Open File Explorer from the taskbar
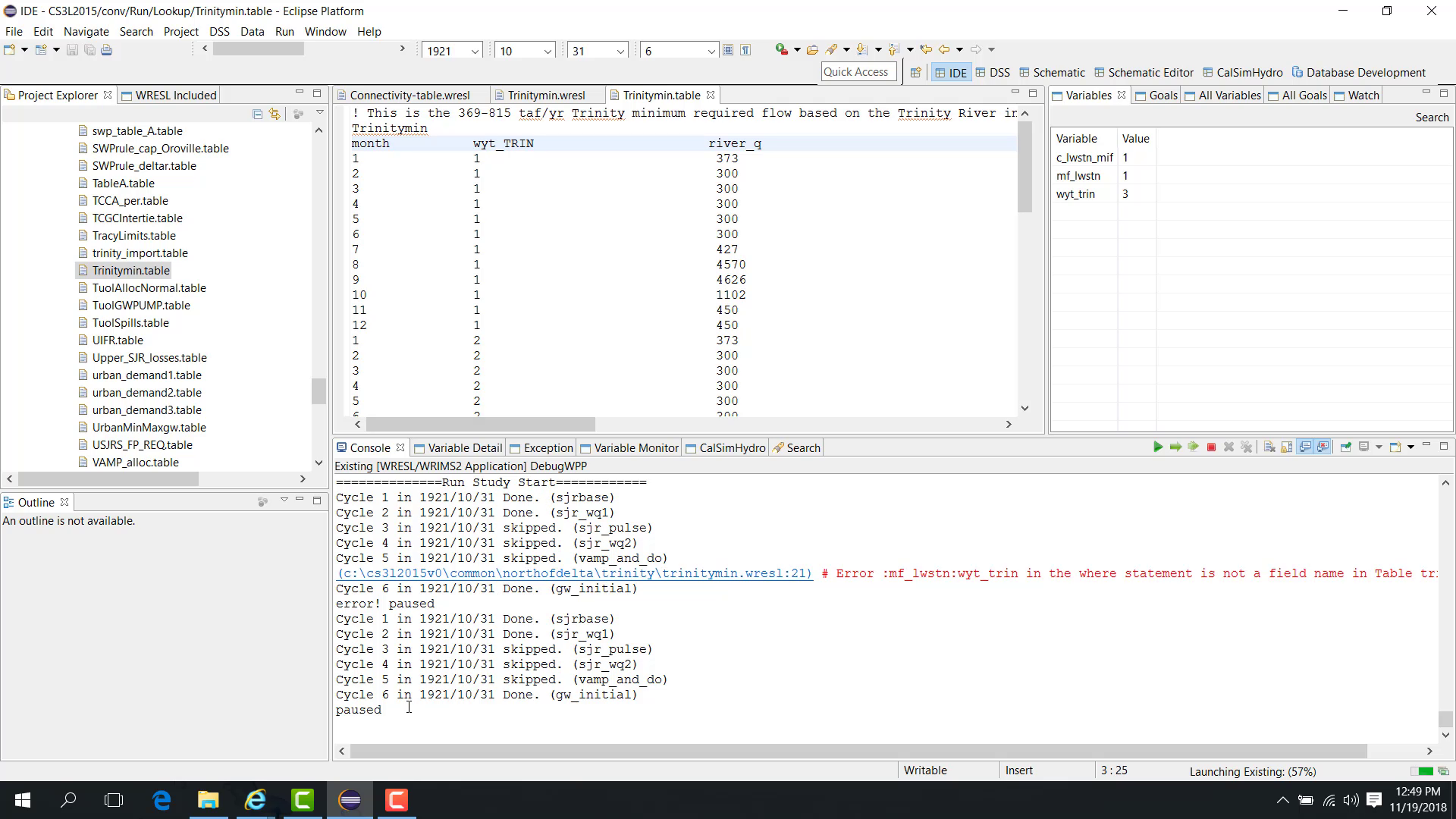 [x=209, y=800]
